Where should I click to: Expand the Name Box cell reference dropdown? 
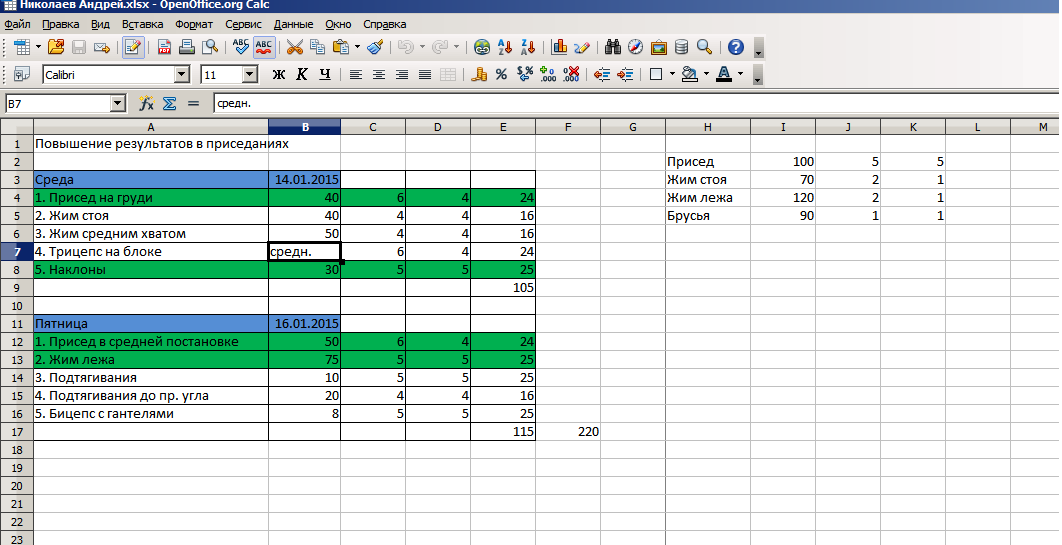pyautogui.click(x=118, y=103)
